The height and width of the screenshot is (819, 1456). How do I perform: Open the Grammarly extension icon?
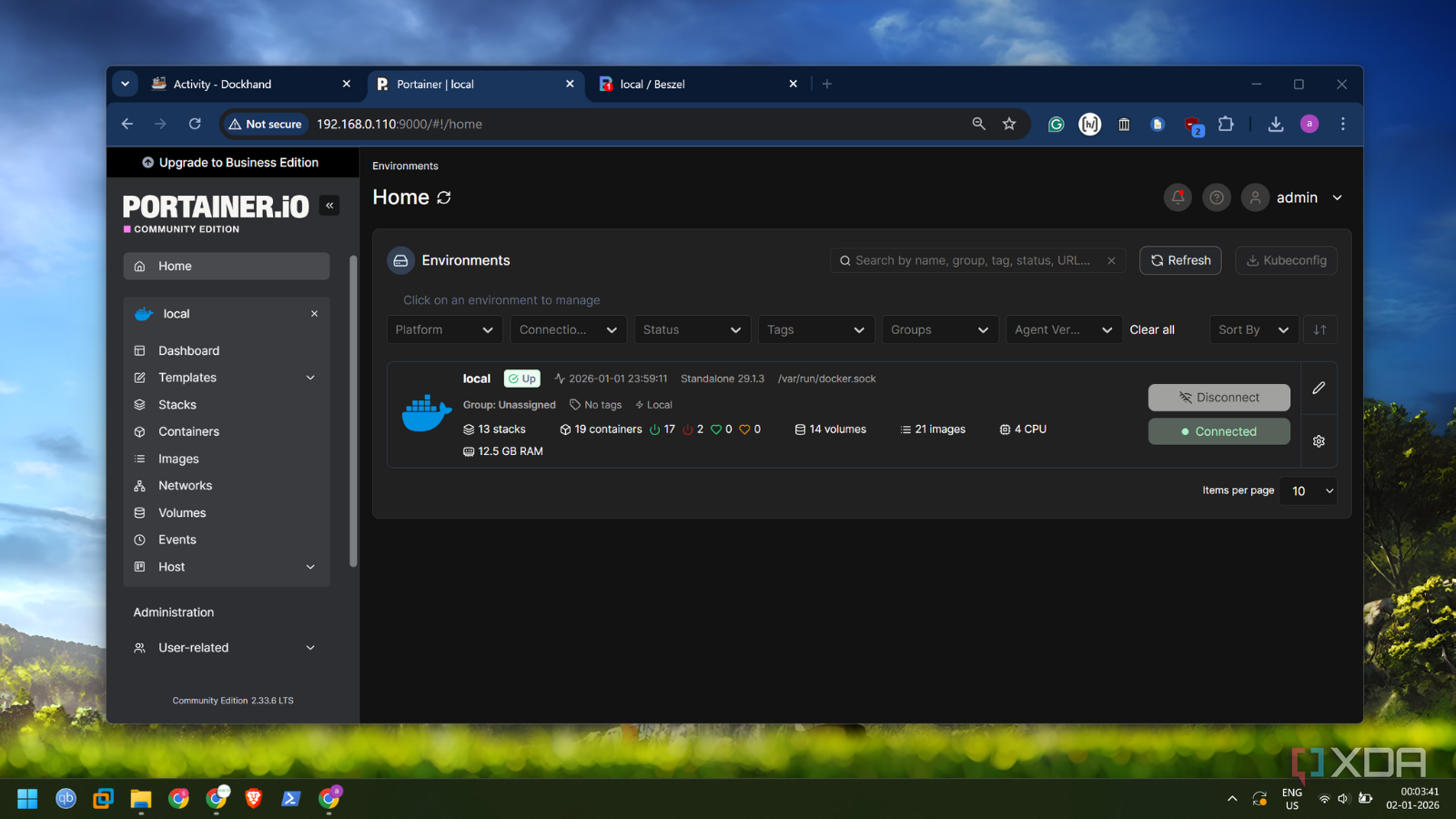click(1056, 124)
